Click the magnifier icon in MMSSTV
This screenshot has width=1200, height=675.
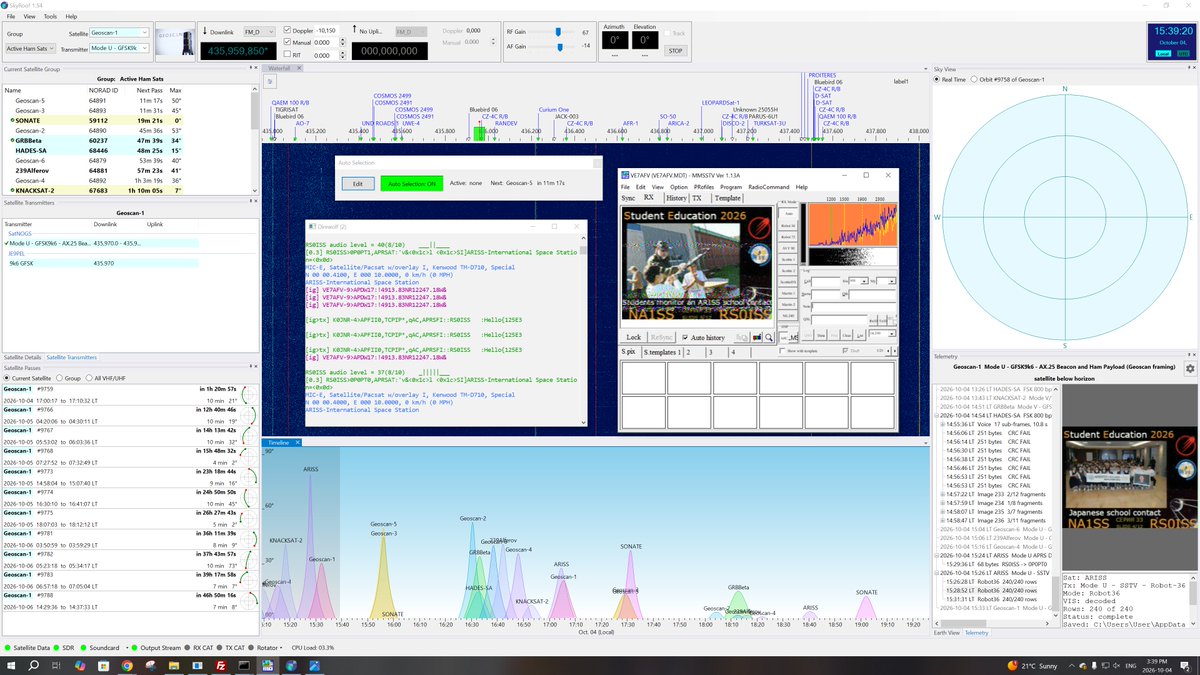pyautogui.click(x=769, y=338)
